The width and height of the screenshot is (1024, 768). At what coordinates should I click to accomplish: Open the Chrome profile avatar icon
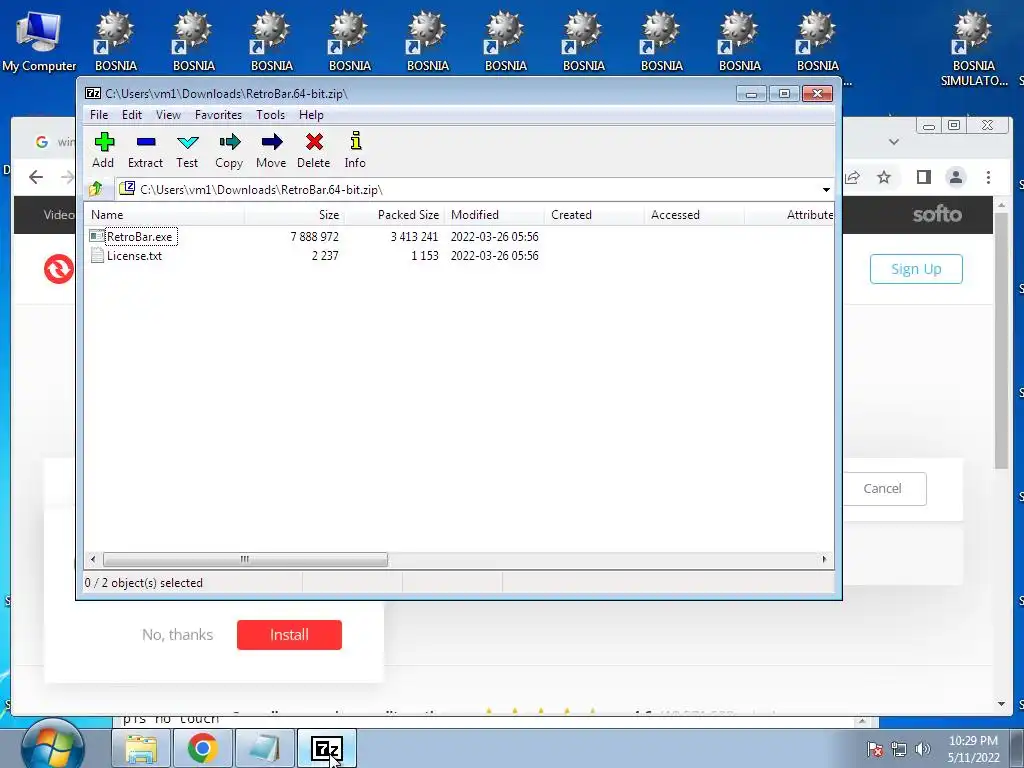(955, 177)
